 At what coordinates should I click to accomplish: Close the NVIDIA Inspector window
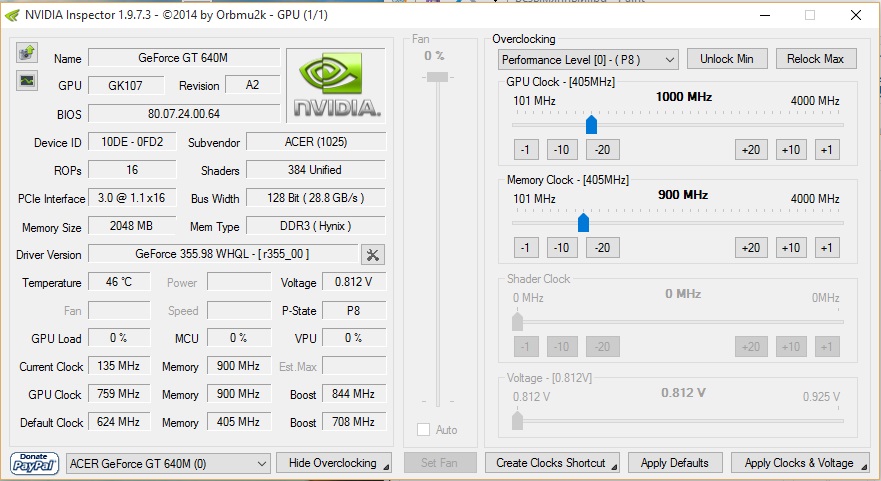[x=856, y=15]
